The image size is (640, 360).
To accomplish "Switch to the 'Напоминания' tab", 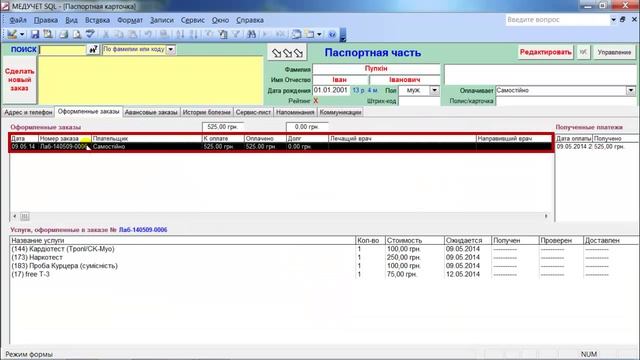I will [x=295, y=112].
